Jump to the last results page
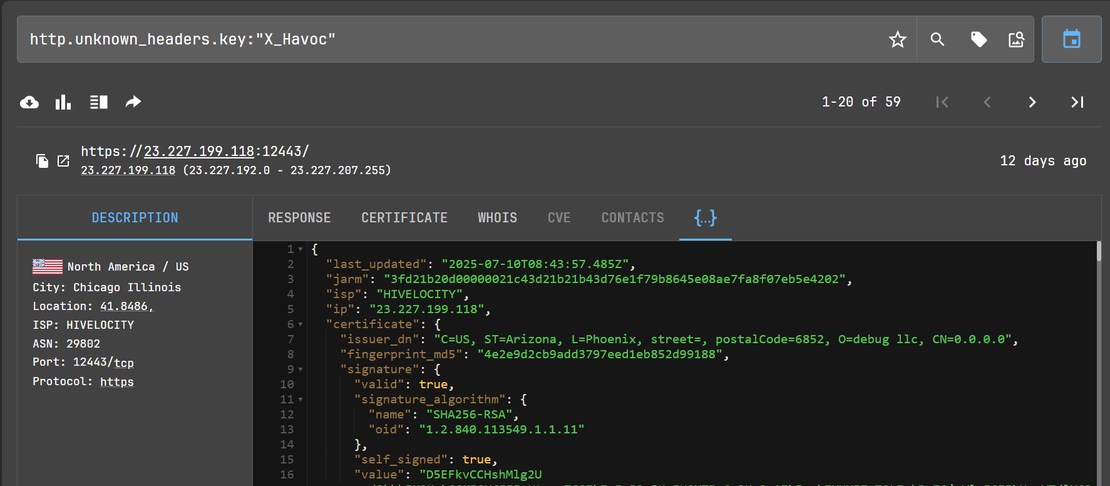1110x486 pixels. coord(1077,102)
